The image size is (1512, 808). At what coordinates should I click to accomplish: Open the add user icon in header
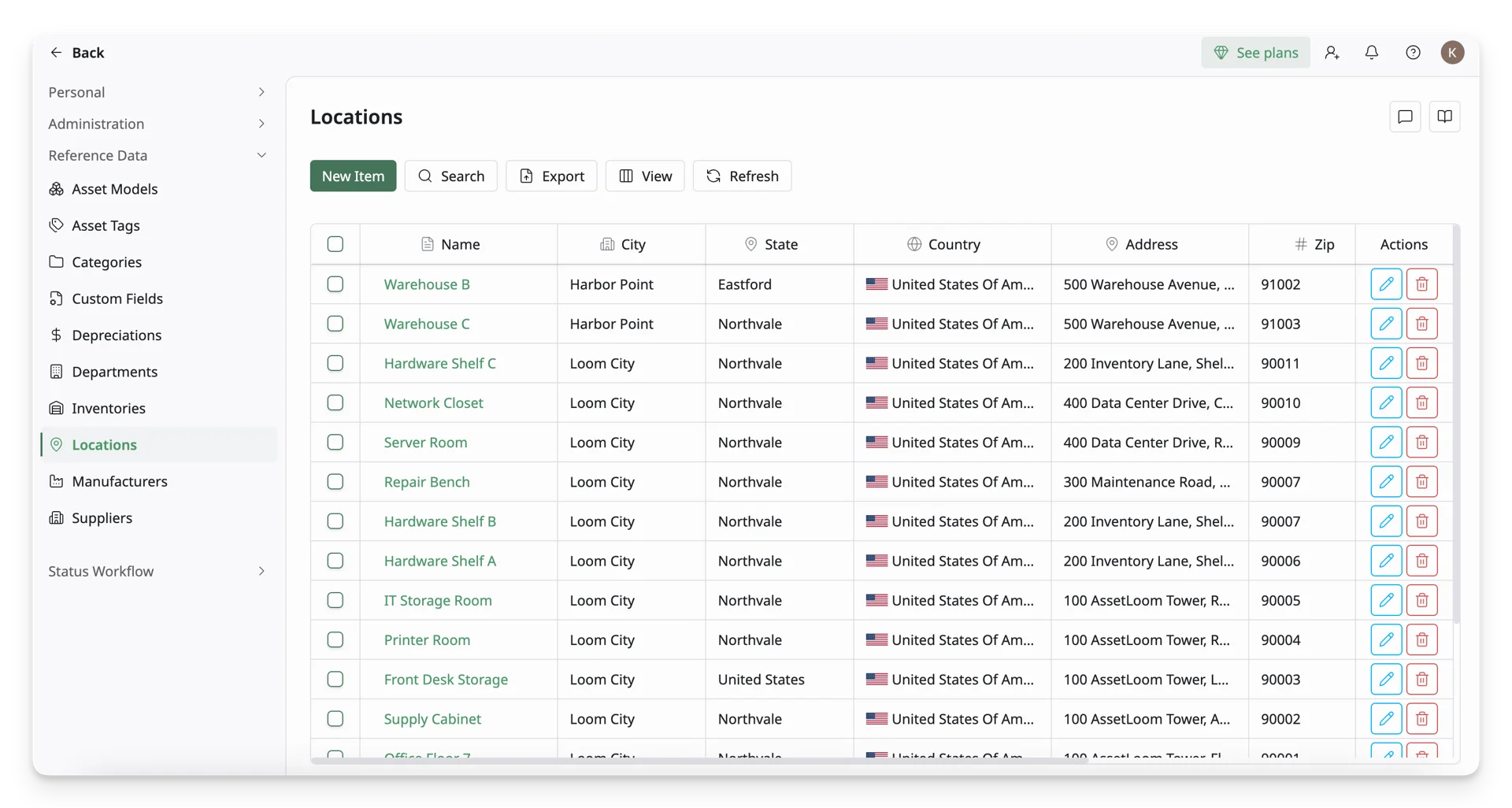click(1332, 52)
